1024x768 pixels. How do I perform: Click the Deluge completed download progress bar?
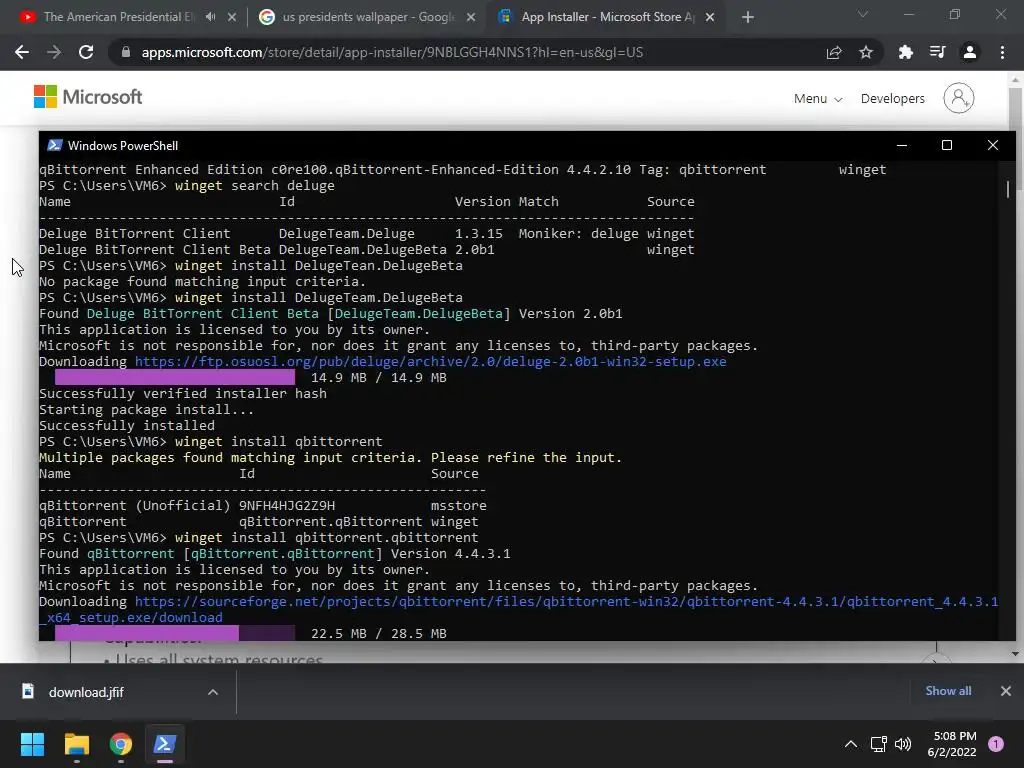pos(174,377)
